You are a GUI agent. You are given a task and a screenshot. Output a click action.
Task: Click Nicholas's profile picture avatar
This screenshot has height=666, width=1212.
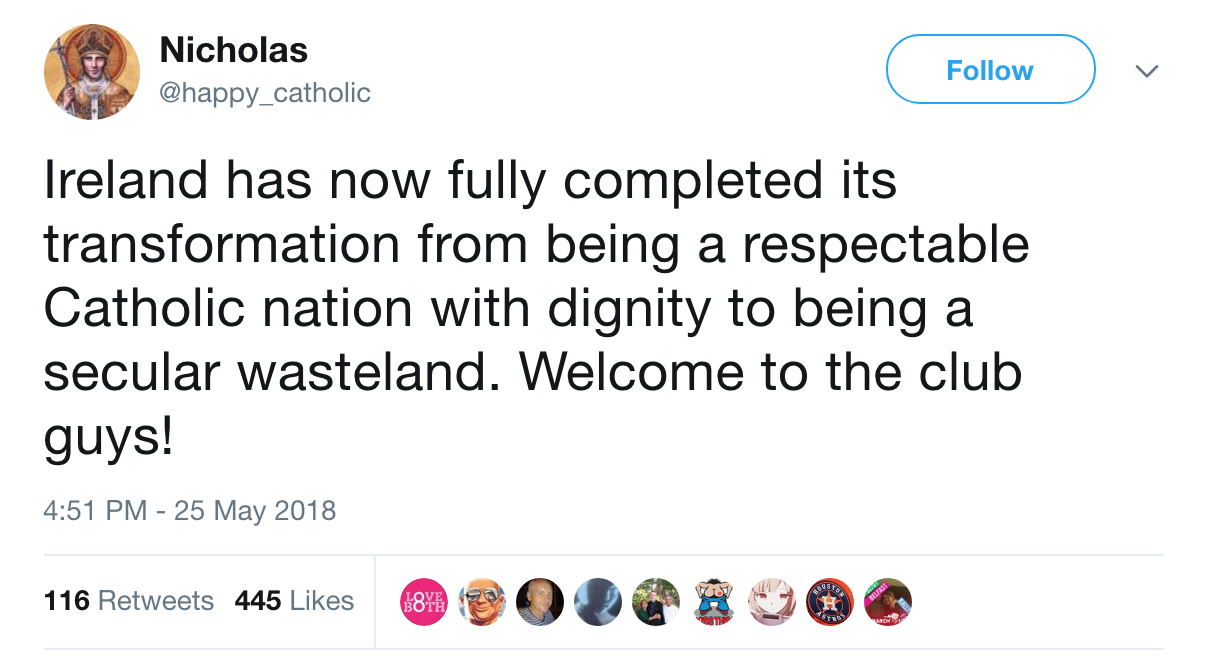pos(91,70)
